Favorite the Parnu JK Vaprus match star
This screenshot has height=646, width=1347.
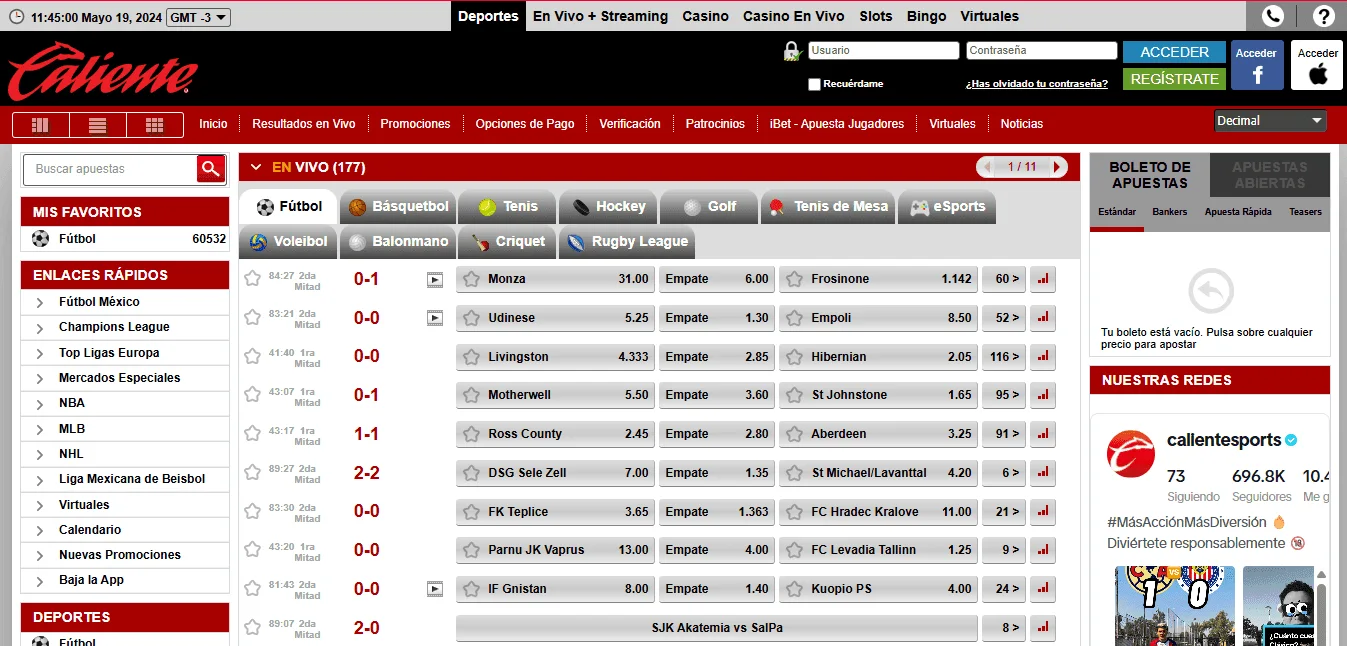(x=252, y=550)
